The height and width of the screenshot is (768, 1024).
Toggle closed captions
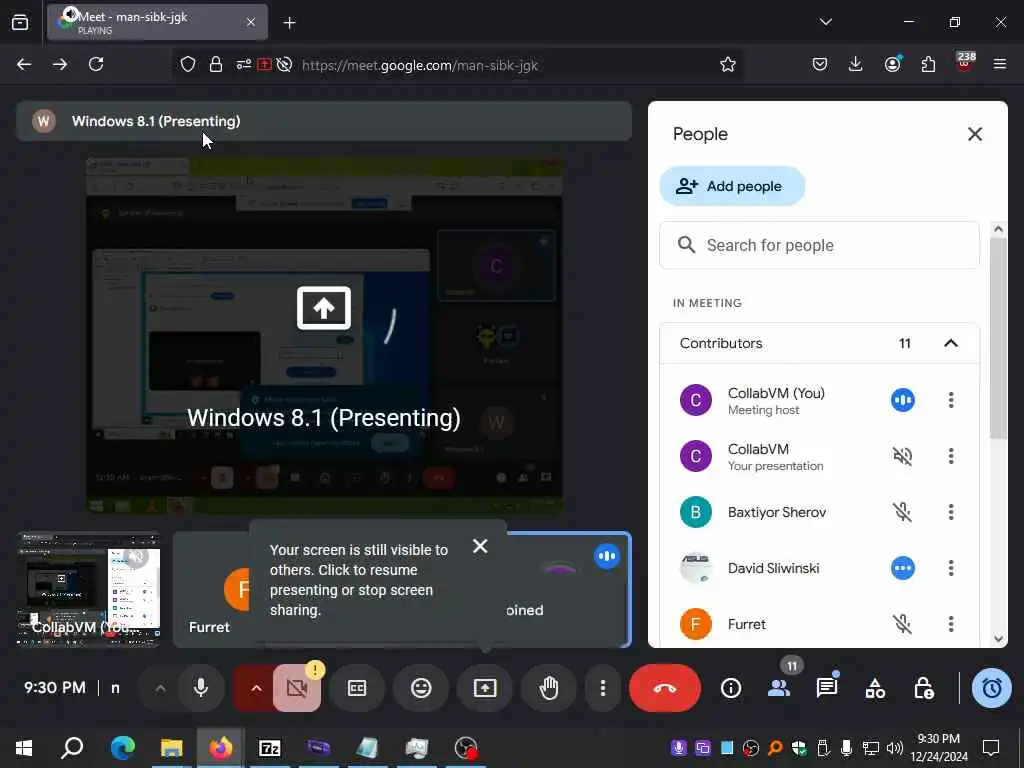pos(357,688)
